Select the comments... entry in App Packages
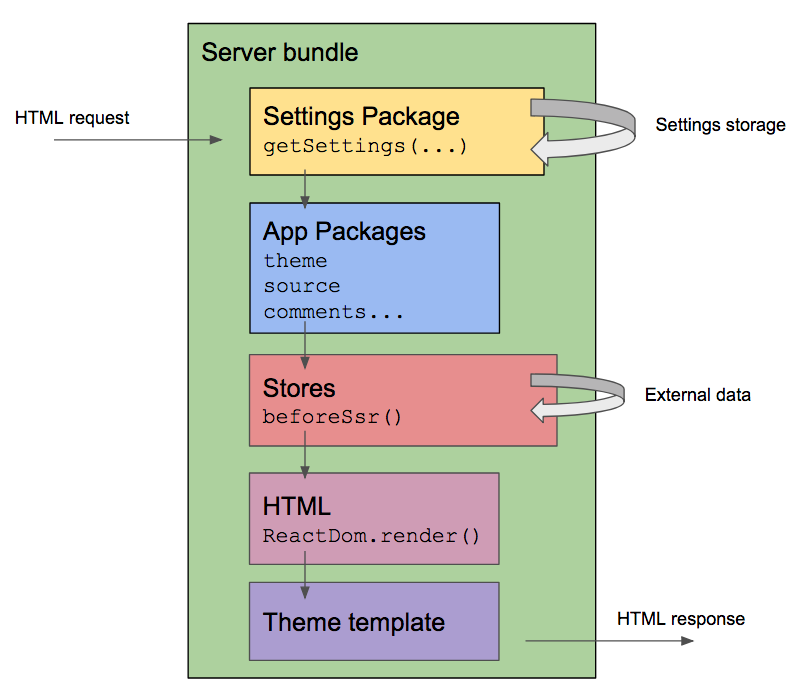This screenshot has width=807, height=697. click(333, 312)
